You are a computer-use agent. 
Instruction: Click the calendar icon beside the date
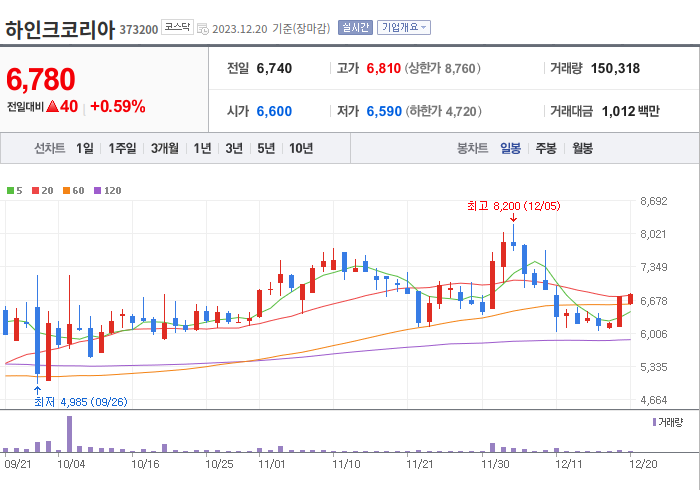tap(203, 29)
